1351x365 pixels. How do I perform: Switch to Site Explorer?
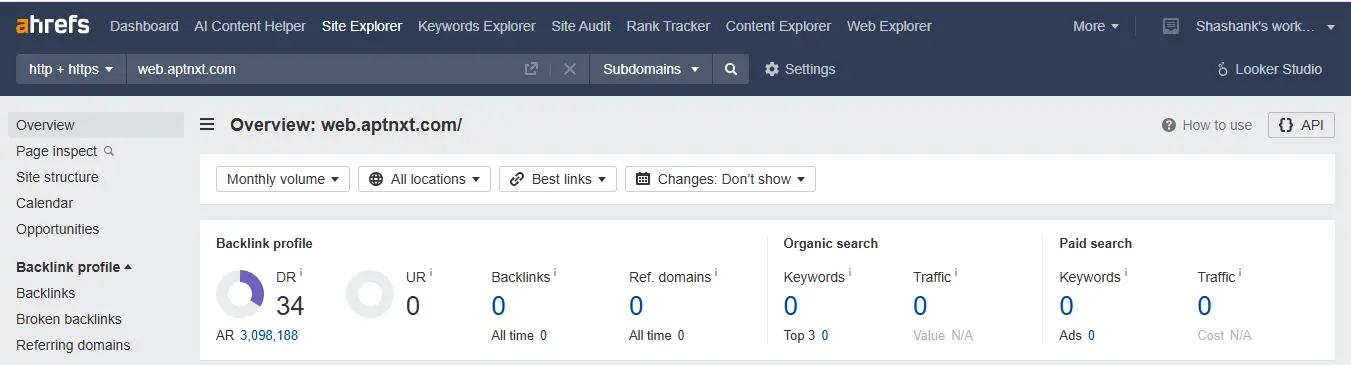pyautogui.click(x=362, y=26)
